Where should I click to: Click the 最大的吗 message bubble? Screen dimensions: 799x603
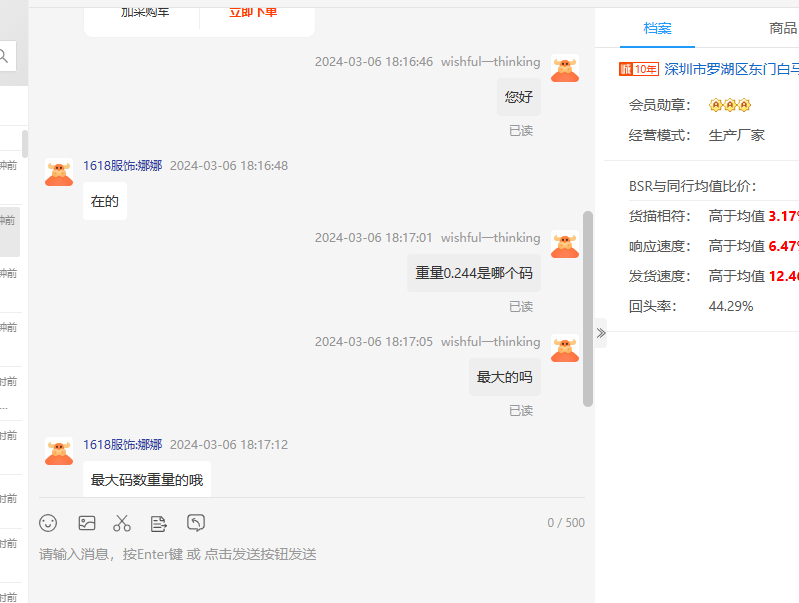pyautogui.click(x=504, y=377)
